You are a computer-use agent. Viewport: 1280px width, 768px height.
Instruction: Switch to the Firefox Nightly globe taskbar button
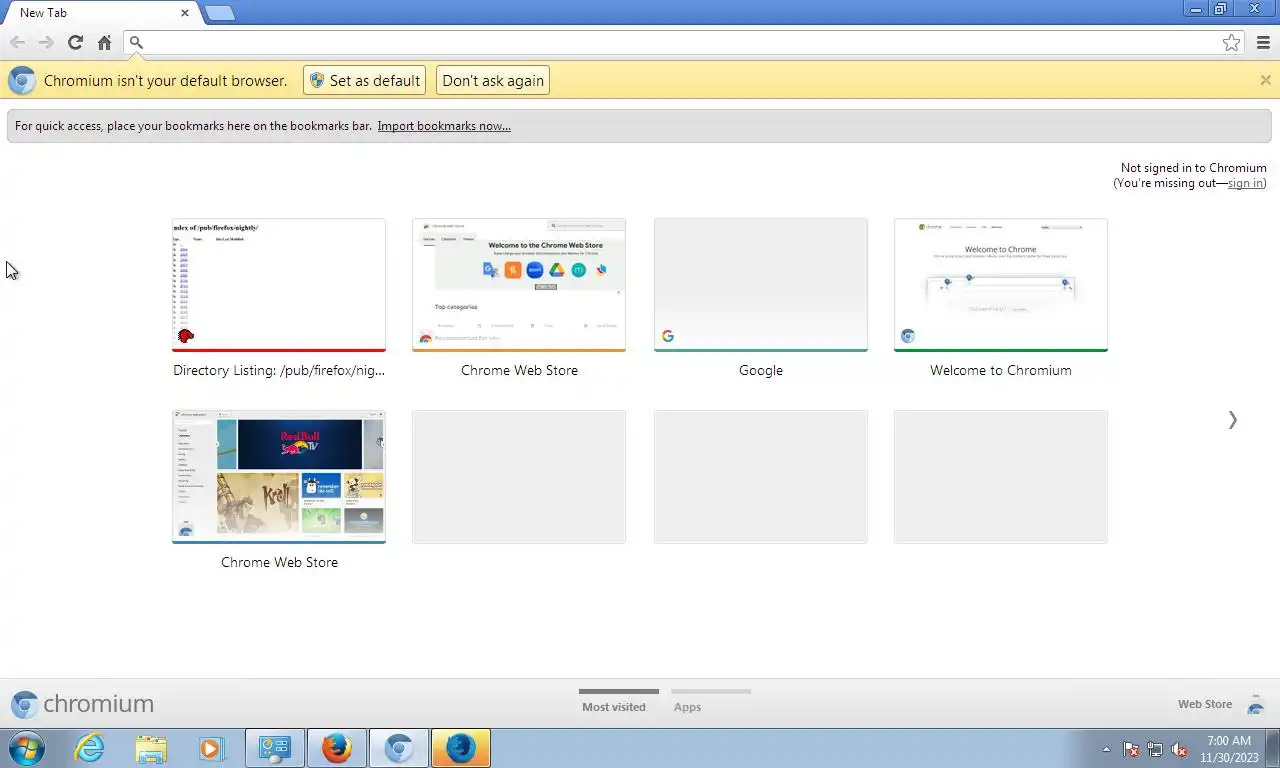(x=461, y=748)
